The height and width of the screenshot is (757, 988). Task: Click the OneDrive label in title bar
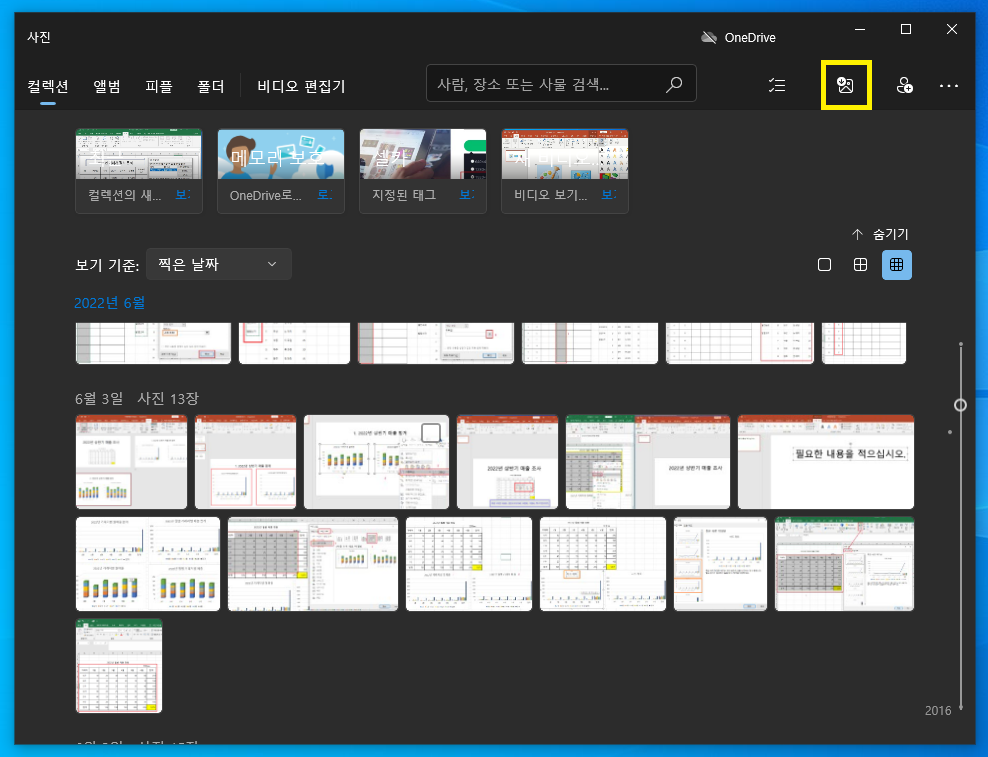(x=750, y=38)
